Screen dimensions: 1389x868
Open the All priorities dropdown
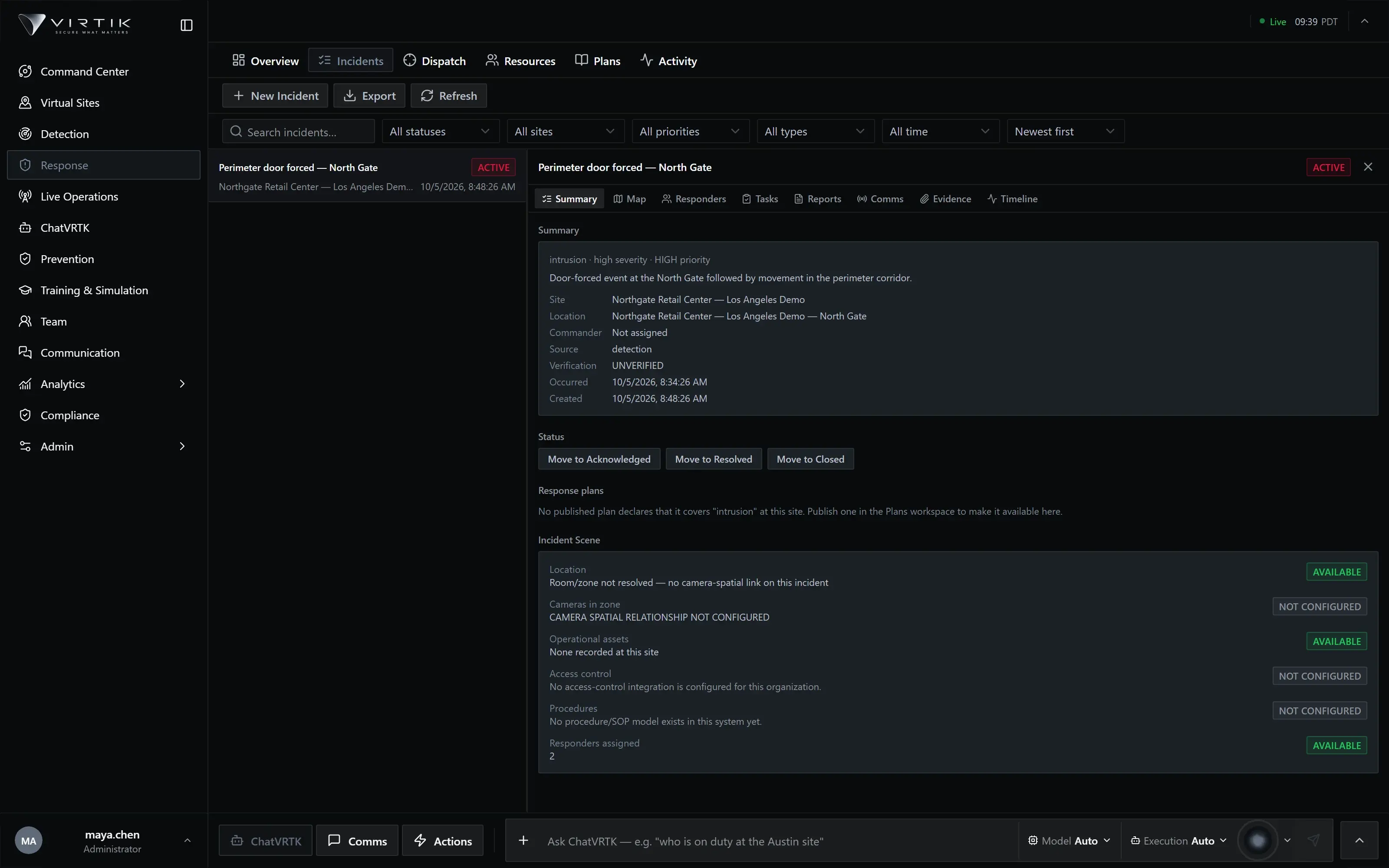click(691, 132)
